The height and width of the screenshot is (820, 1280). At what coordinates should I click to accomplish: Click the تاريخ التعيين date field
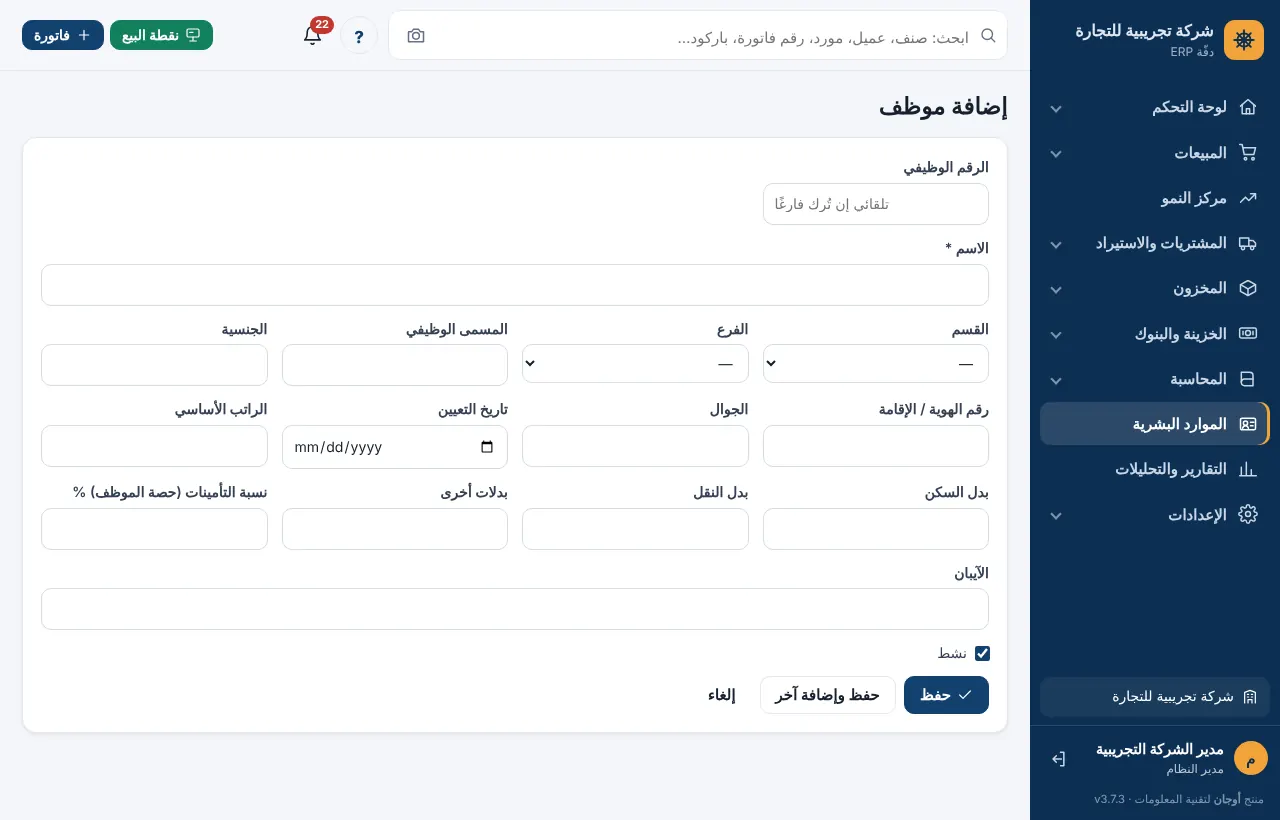395,447
